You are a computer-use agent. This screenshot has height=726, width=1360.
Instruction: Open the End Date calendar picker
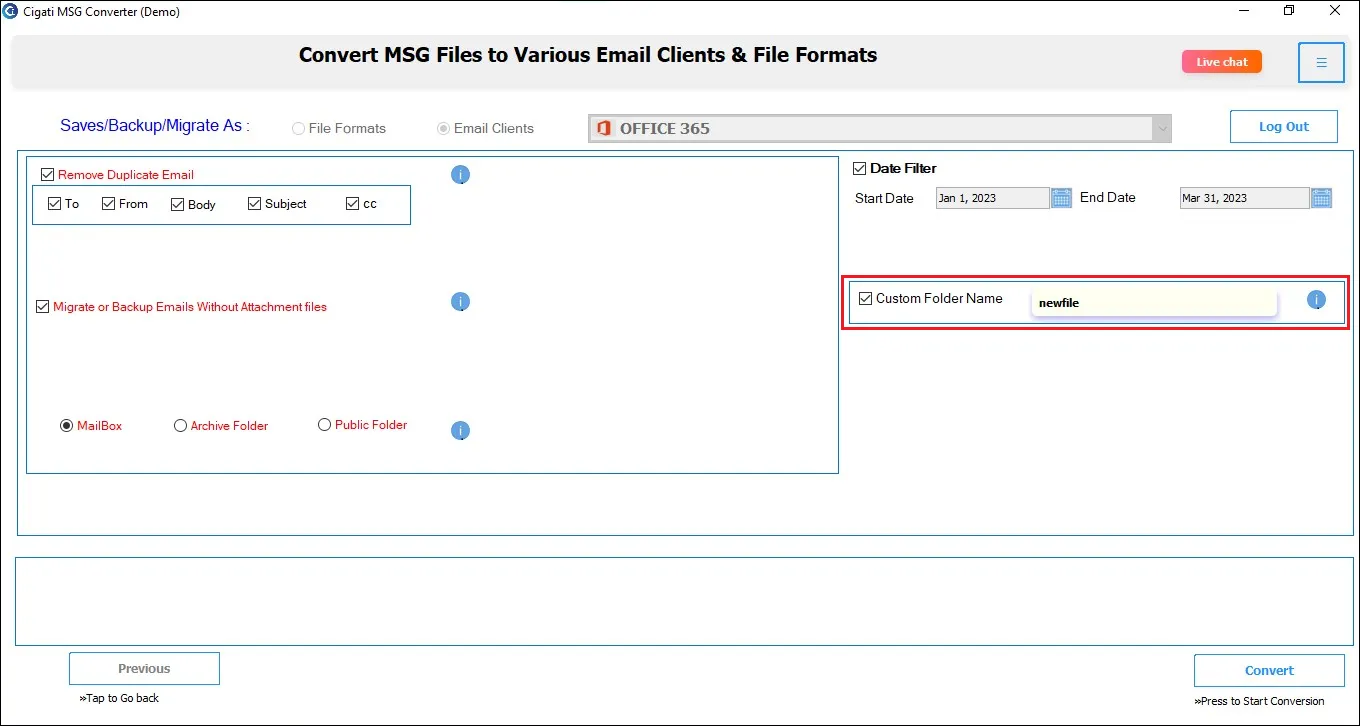(1322, 198)
